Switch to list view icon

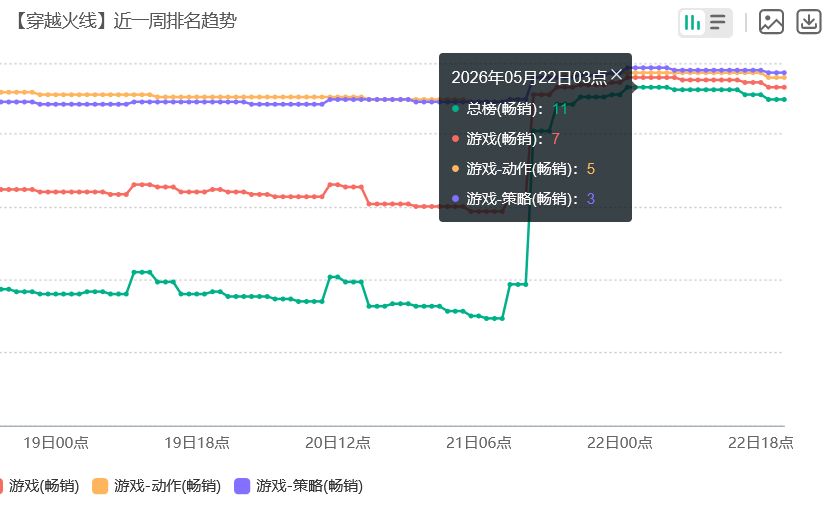718,23
